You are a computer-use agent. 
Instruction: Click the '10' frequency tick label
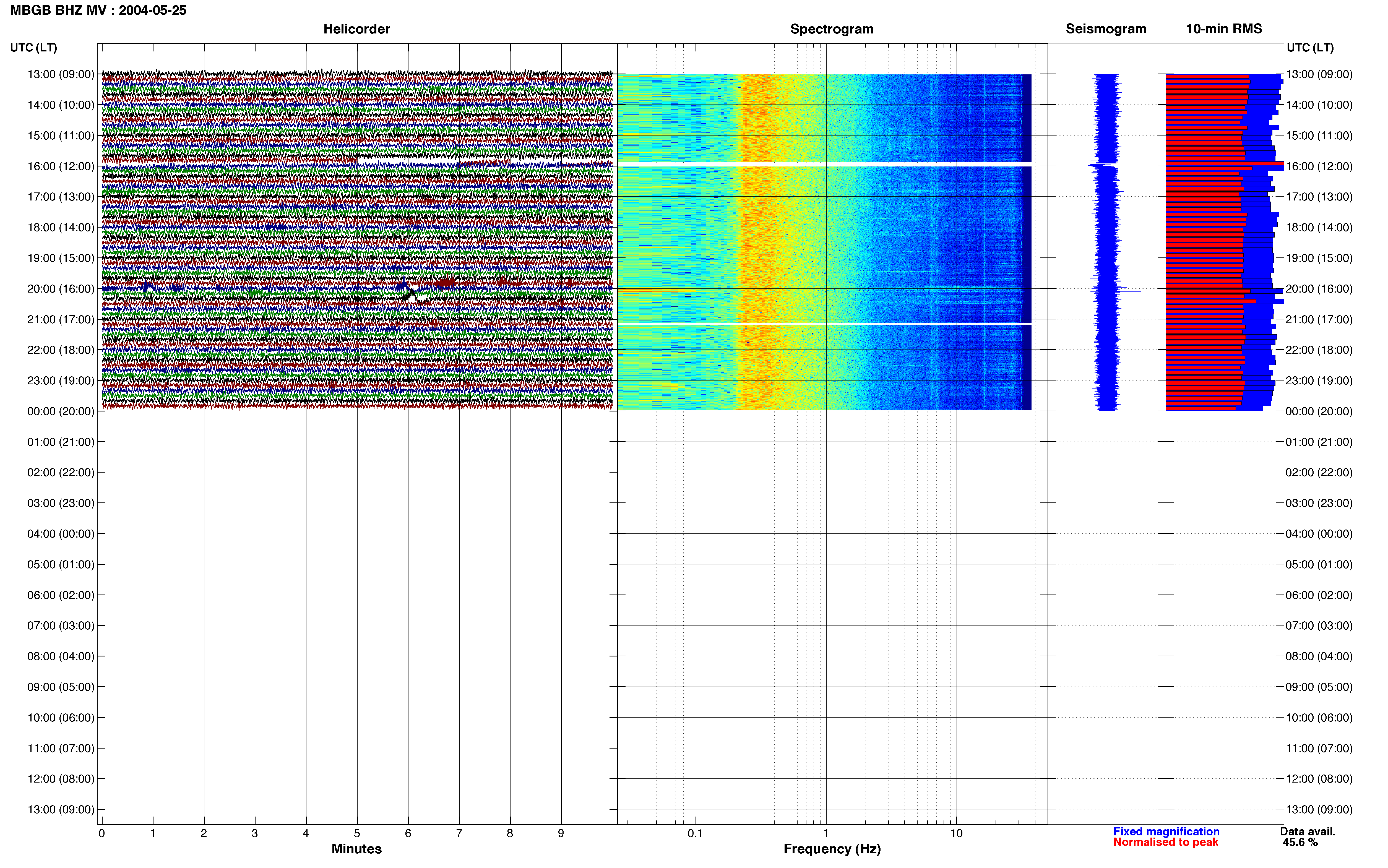(x=956, y=833)
